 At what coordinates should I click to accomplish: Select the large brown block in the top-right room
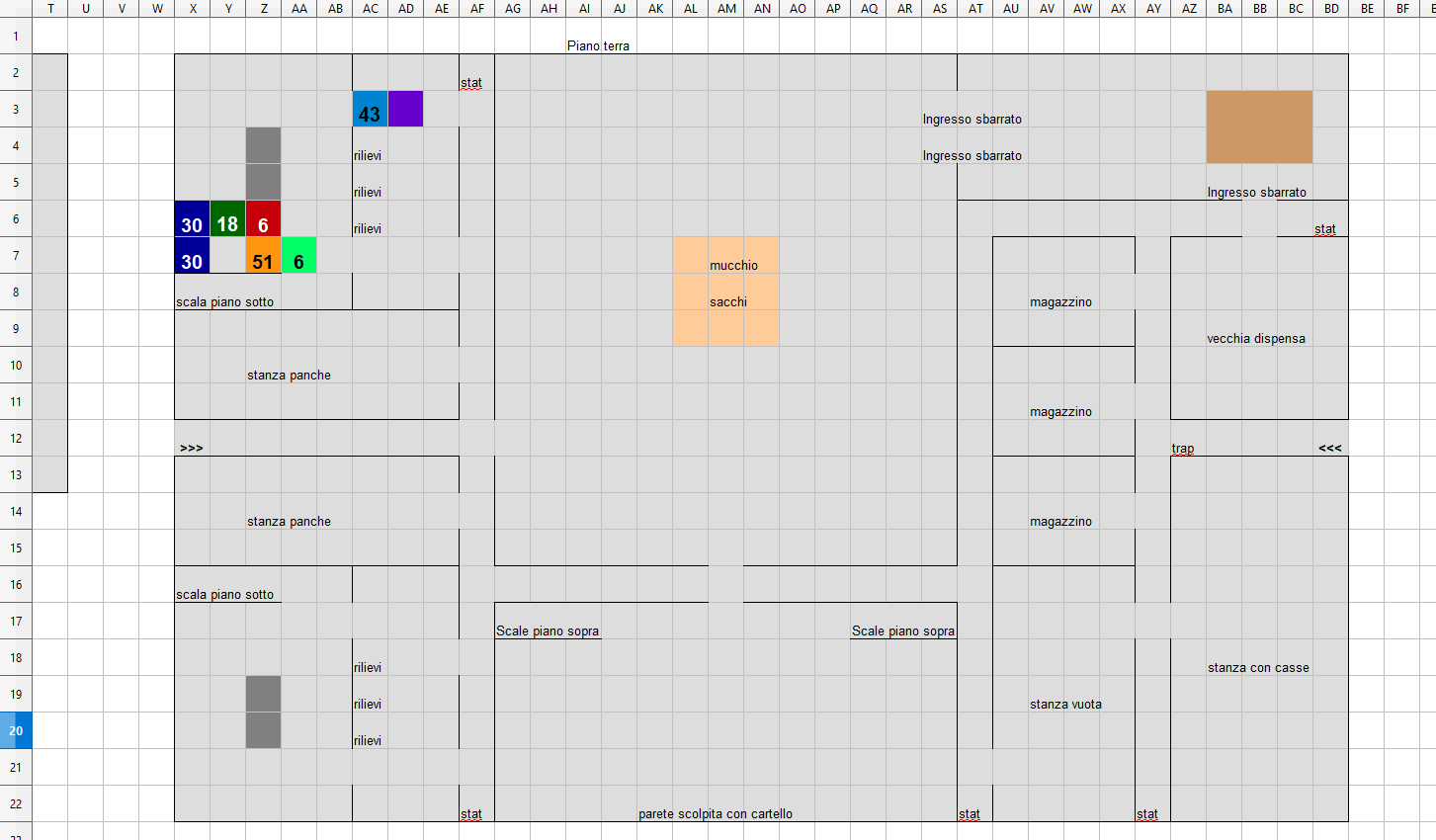[1259, 127]
